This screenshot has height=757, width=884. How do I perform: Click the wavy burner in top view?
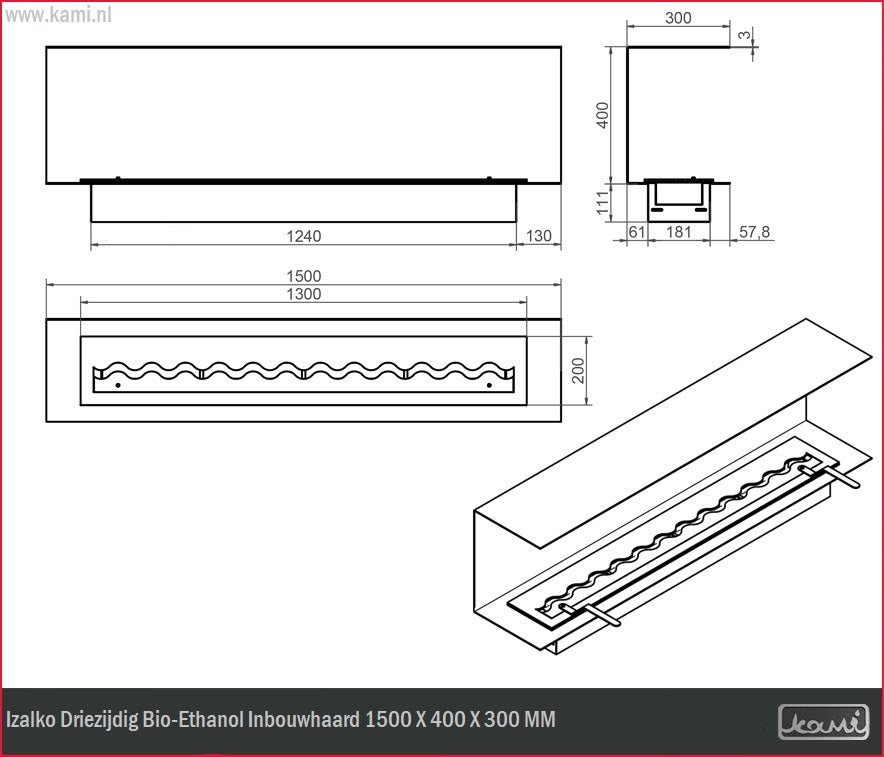[304, 370]
